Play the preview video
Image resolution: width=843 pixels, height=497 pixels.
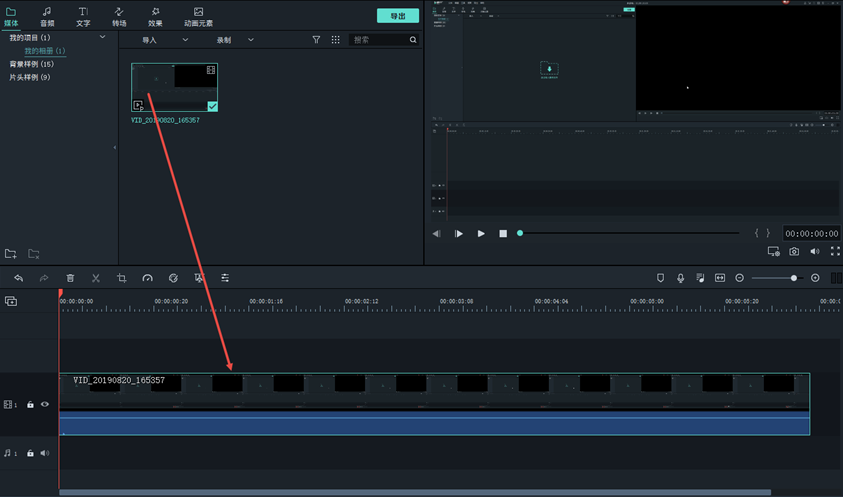click(x=481, y=233)
